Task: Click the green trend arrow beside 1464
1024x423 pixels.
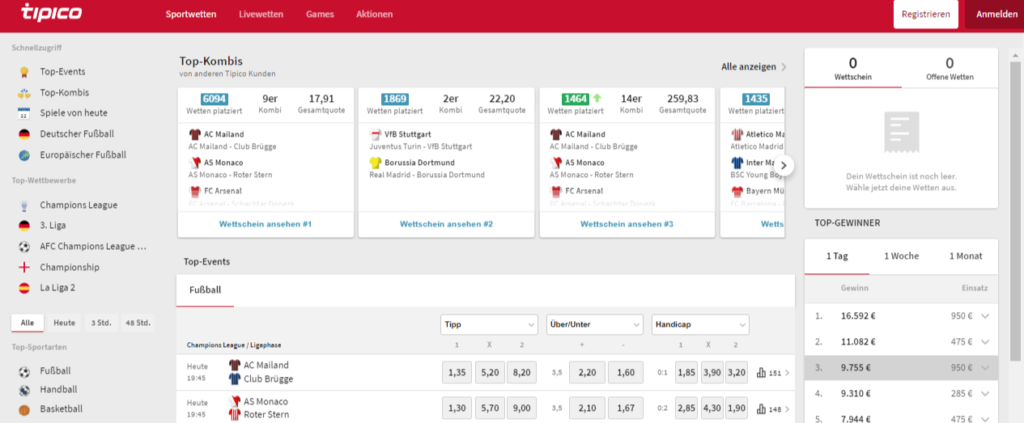Action: [596, 99]
